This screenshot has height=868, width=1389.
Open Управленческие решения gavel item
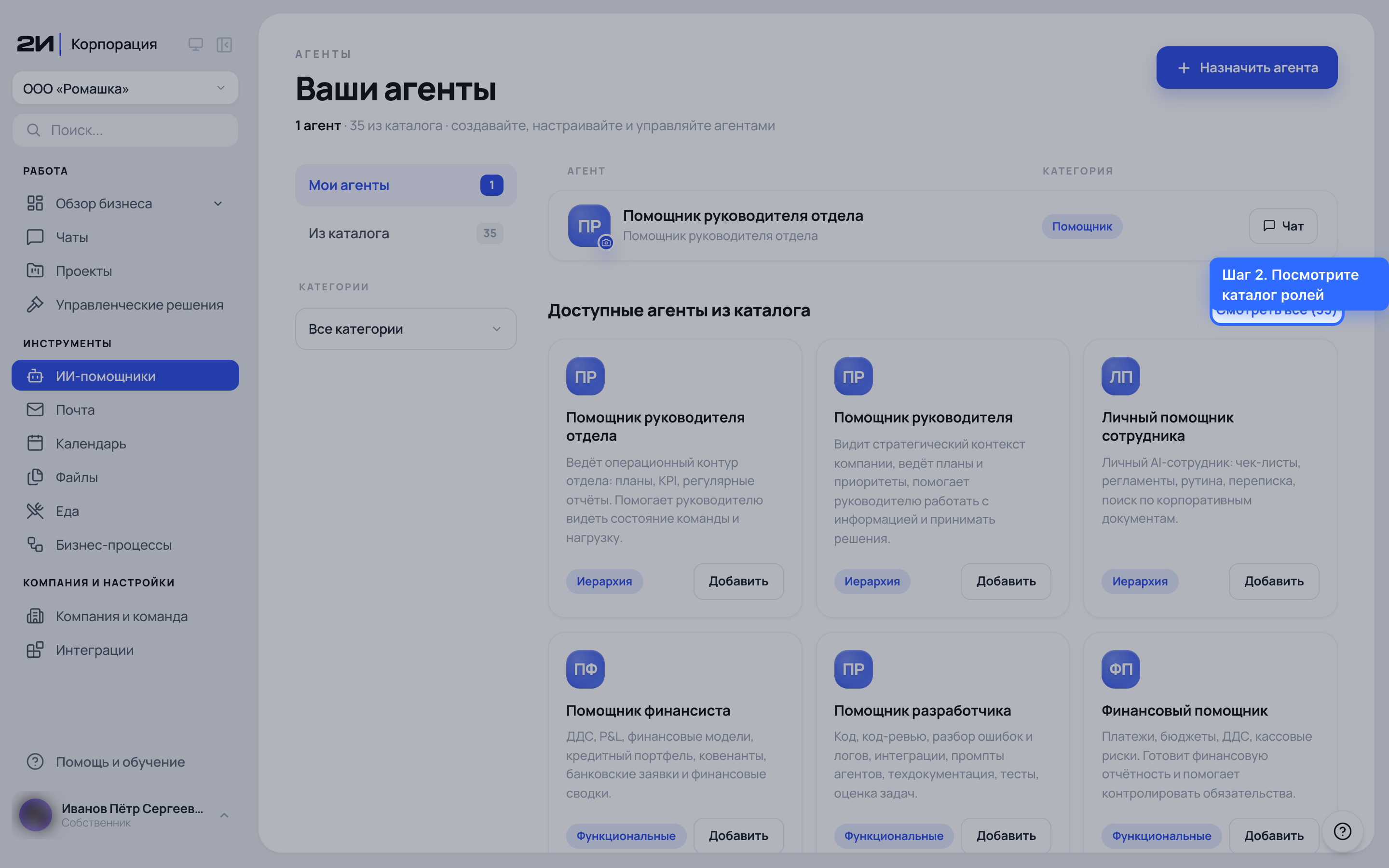pyautogui.click(x=125, y=305)
